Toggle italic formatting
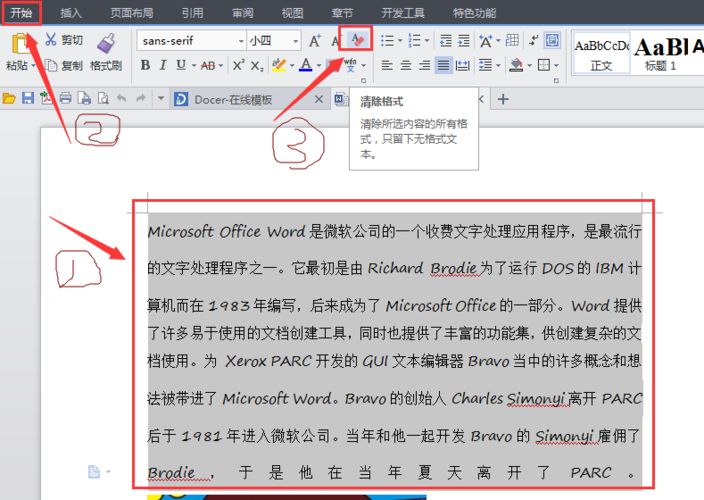This screenshot has height=500, width=704. coord(163,66)
